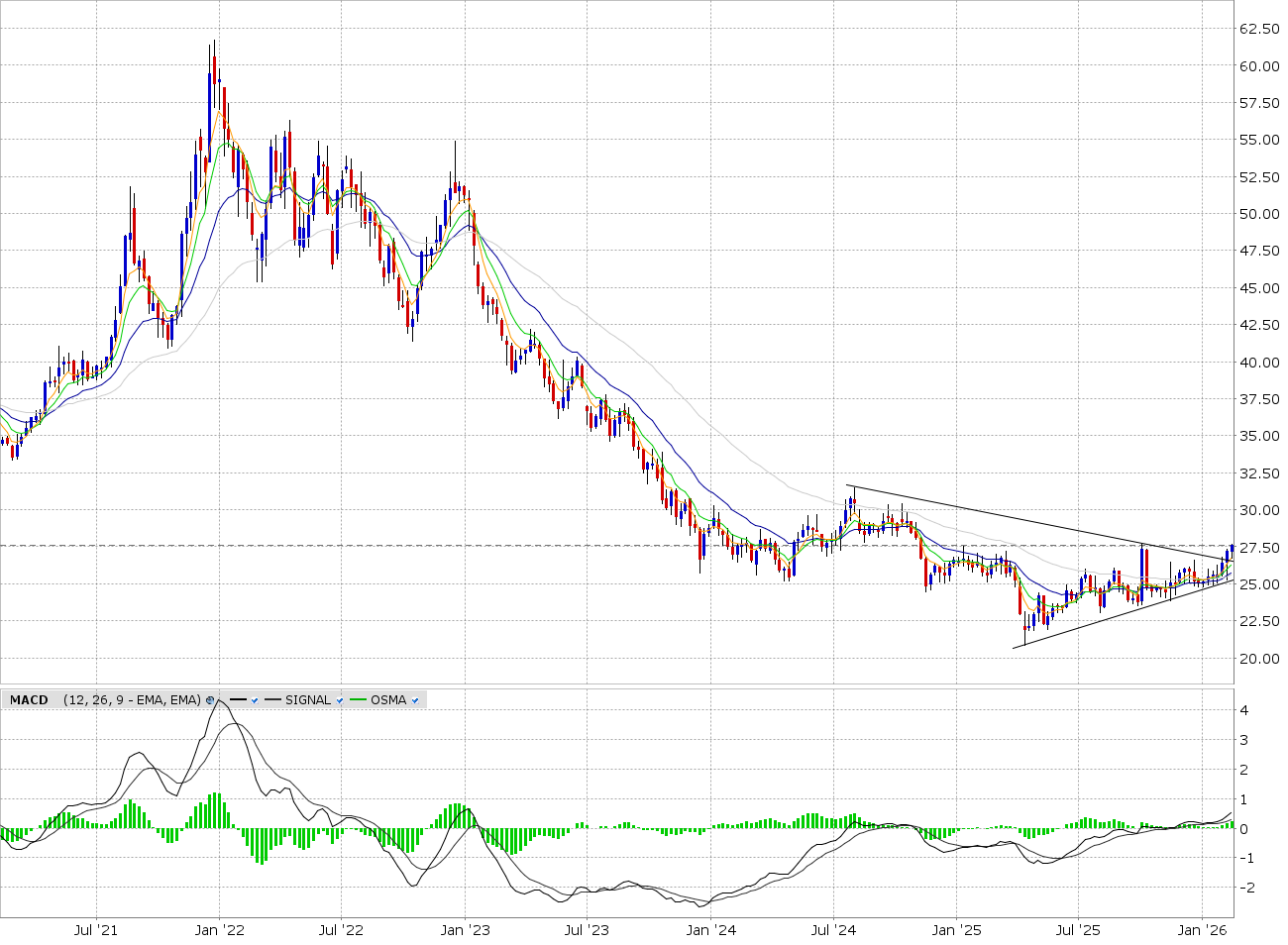
Task: Click the SIGNAL legend label
Action: [307, 700]
